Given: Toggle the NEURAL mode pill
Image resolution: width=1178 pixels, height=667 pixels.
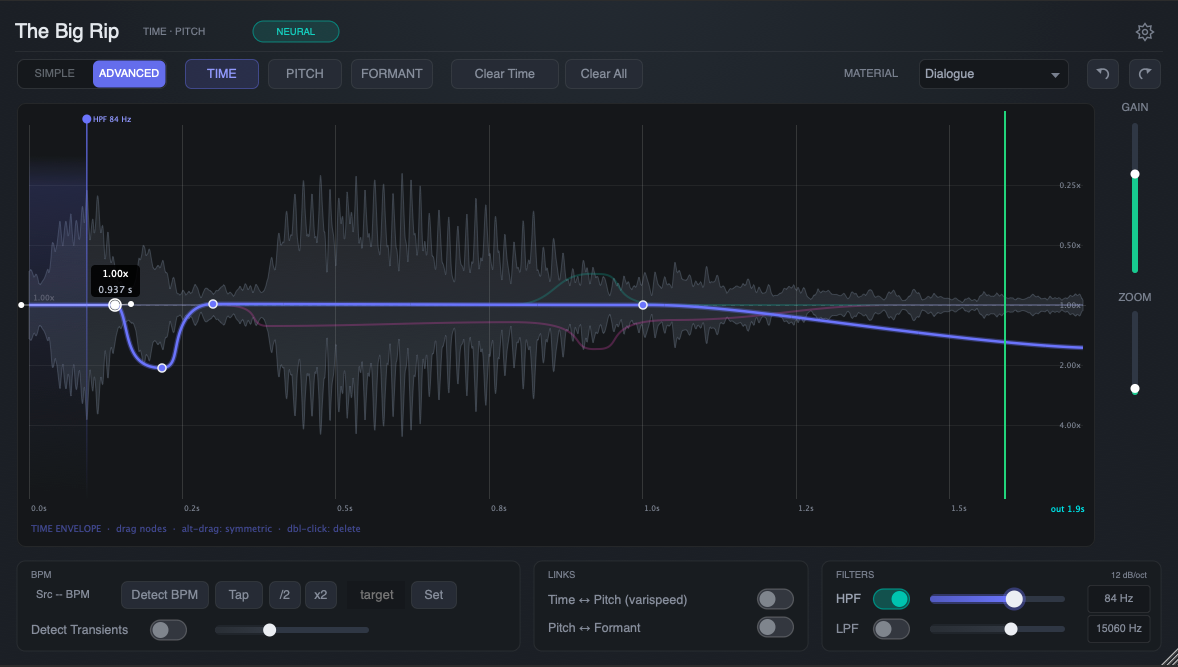Looking at the screenshot, I should coord(296,32).
